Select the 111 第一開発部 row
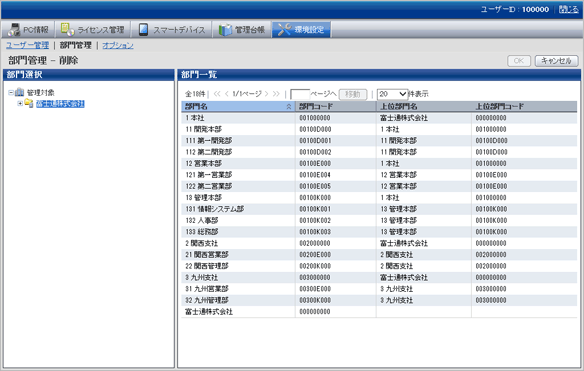 point(379,141)
